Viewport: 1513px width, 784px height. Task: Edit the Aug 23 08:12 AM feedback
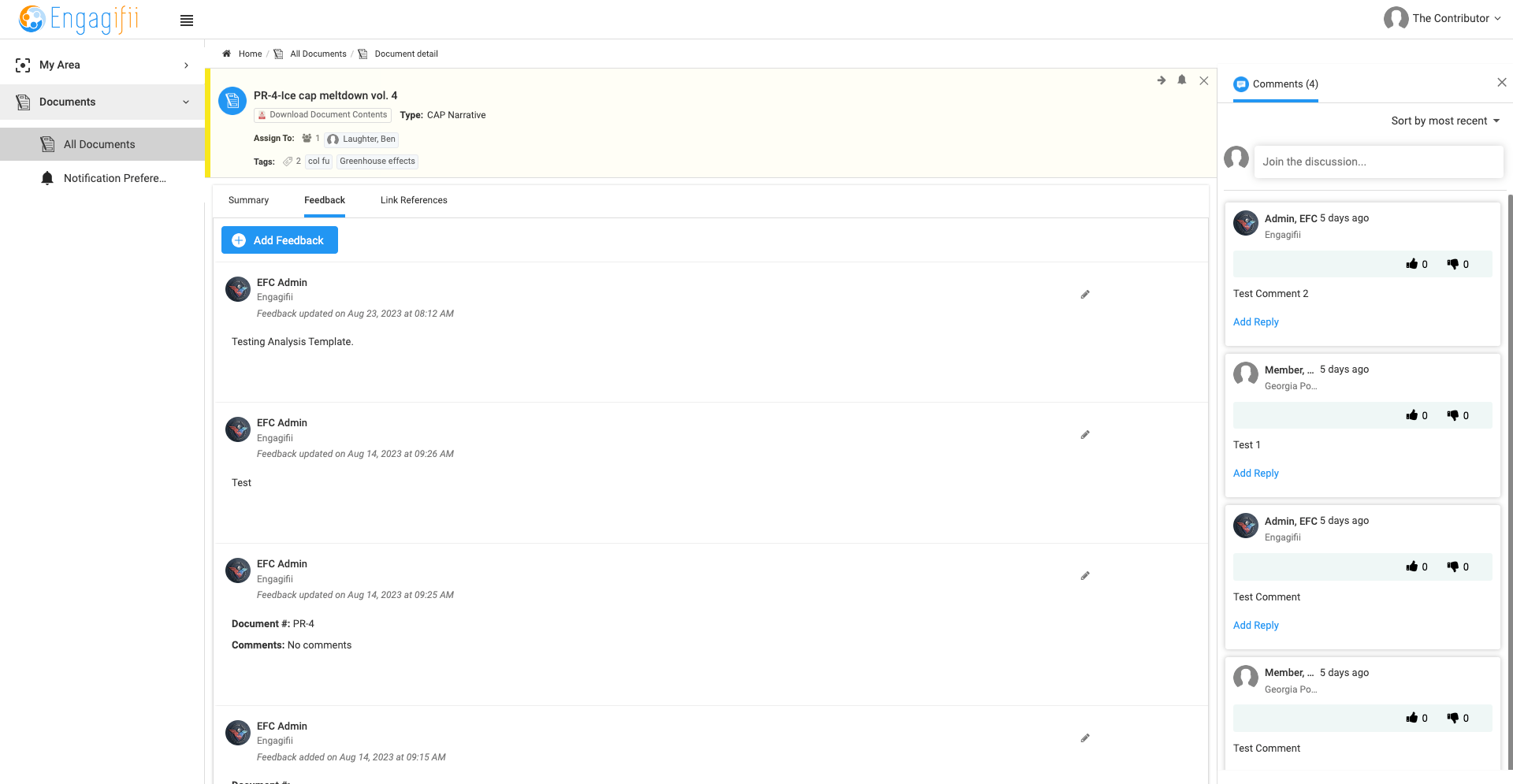[1085, 295]
